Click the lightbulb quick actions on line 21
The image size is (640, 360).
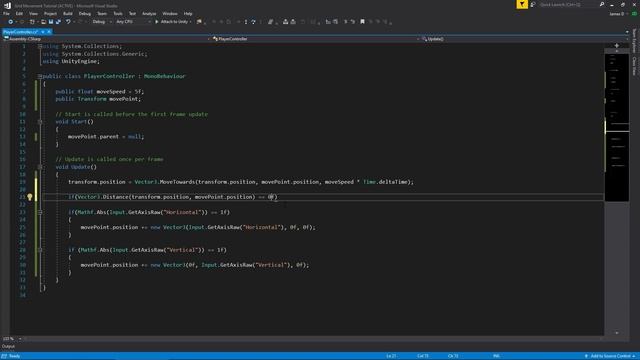[x=30, y=197]
